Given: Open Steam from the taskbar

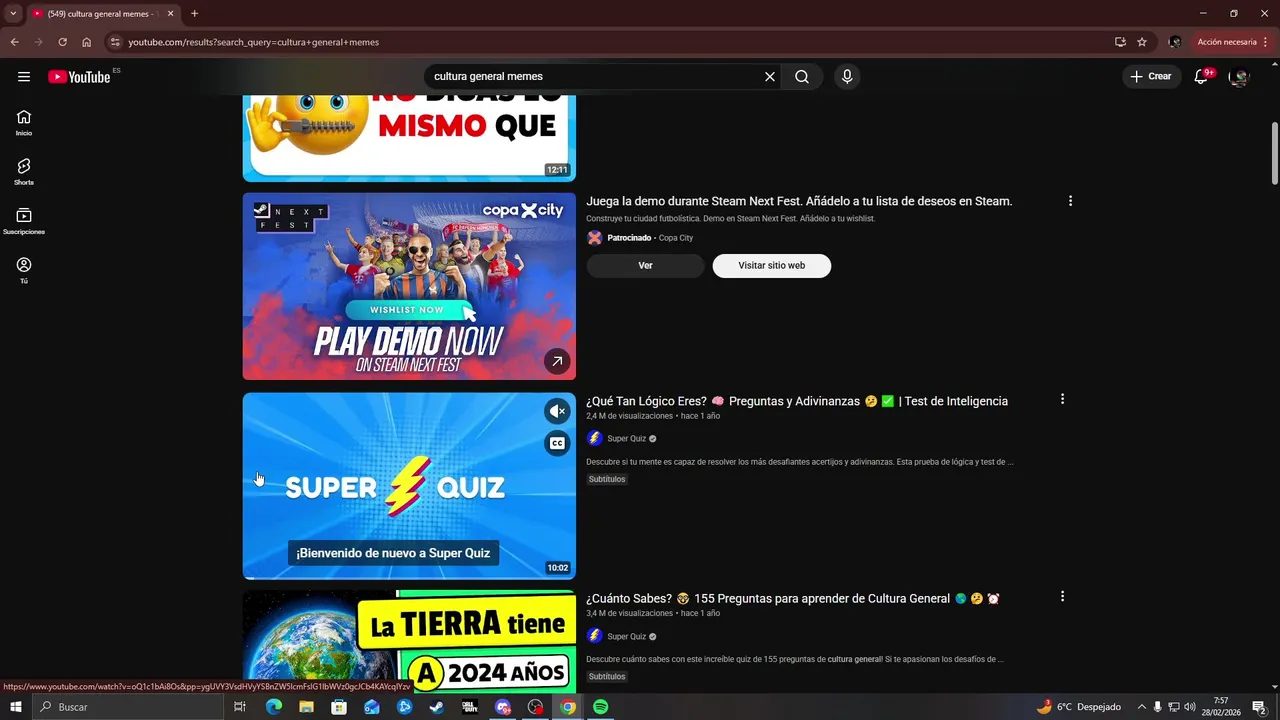Looking at the screenshot, I should [x=437, y=707].
